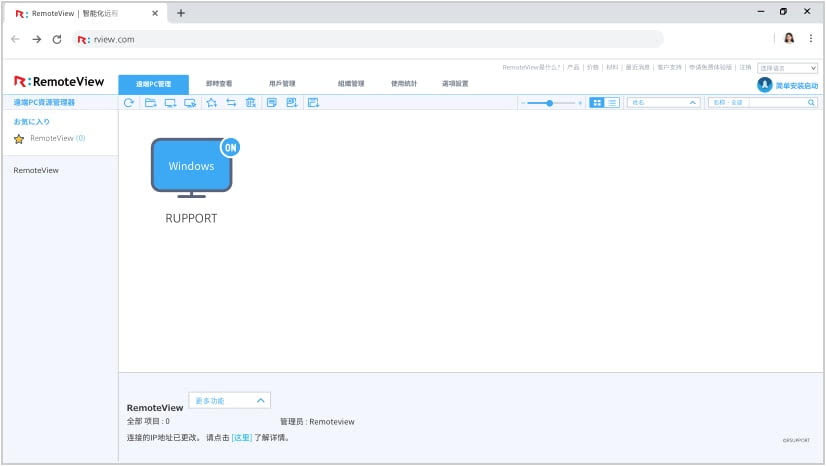
Task: Click the 简单安装启动 link
Action: [796, 85]
